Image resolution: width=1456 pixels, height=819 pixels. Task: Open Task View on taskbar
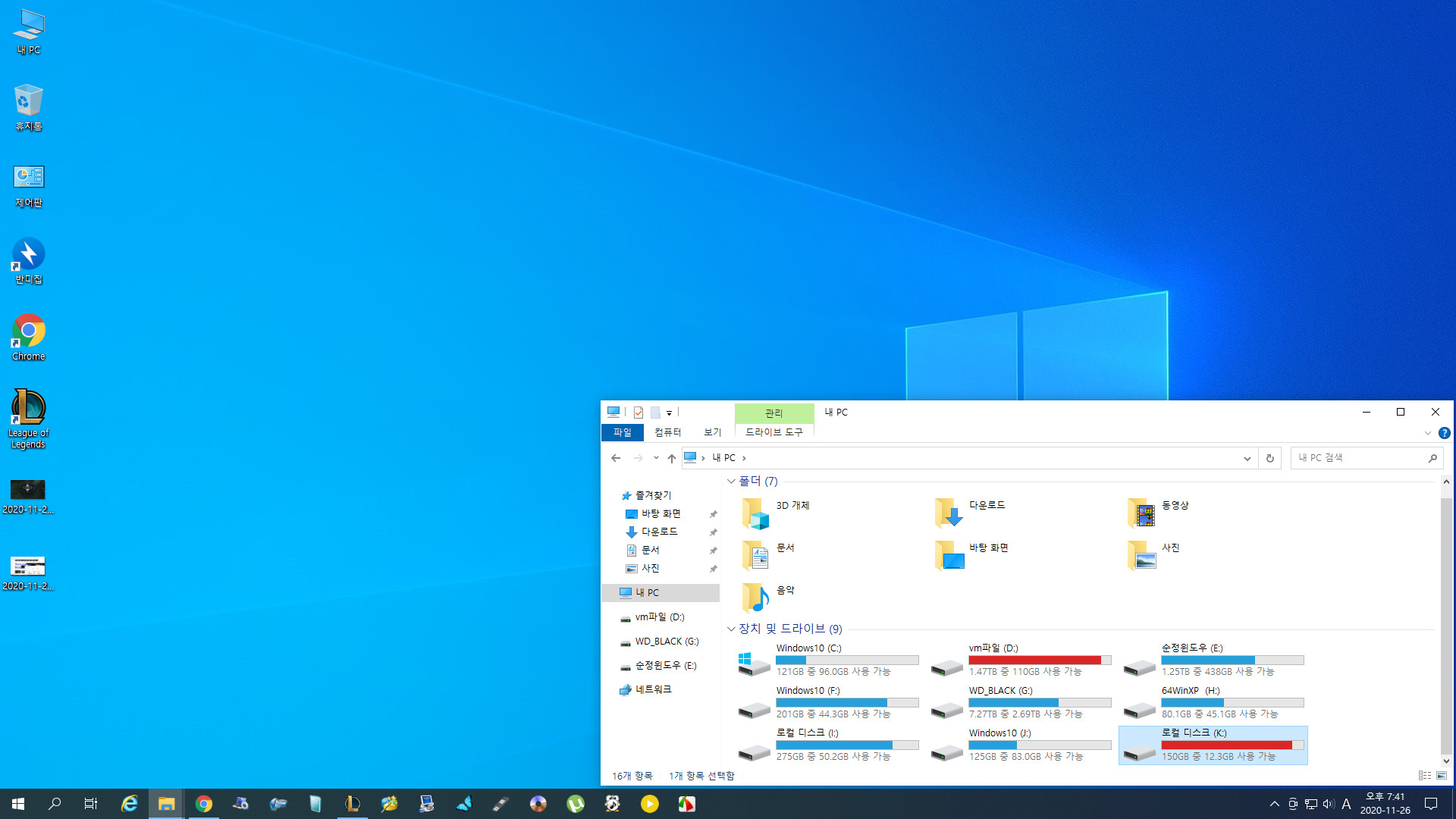(x=91, y=804)
